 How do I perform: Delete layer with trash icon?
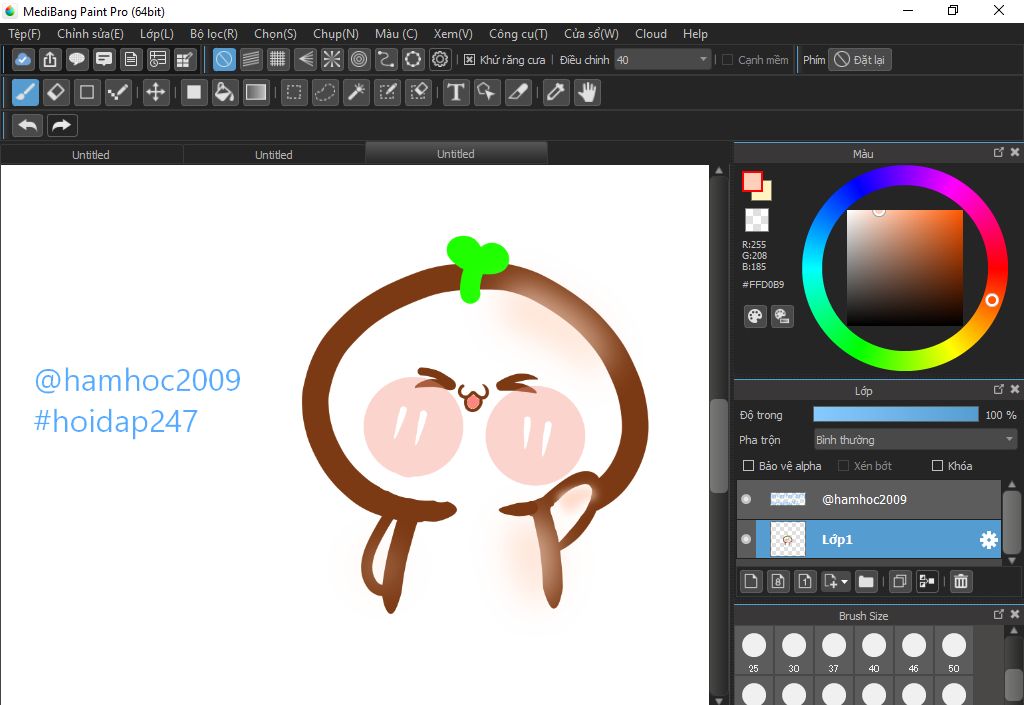(961, 581)
